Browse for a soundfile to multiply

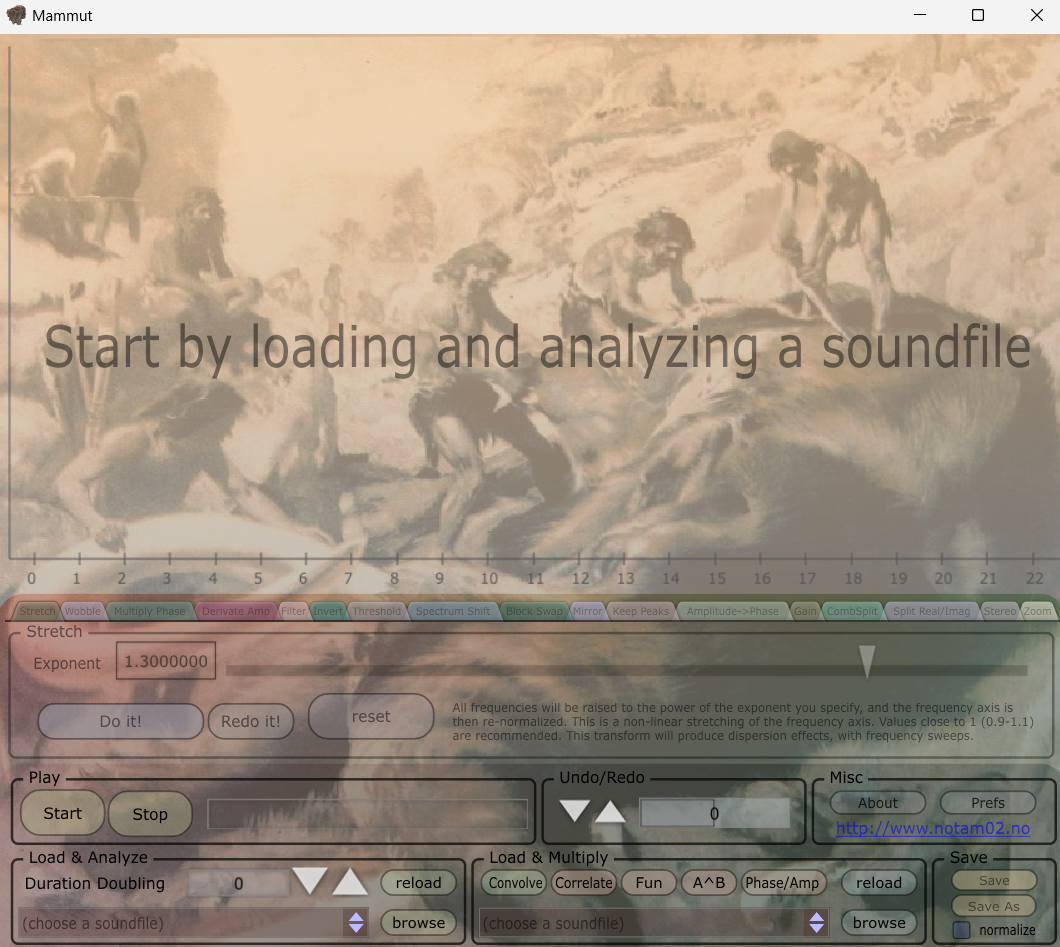[879, 923]
